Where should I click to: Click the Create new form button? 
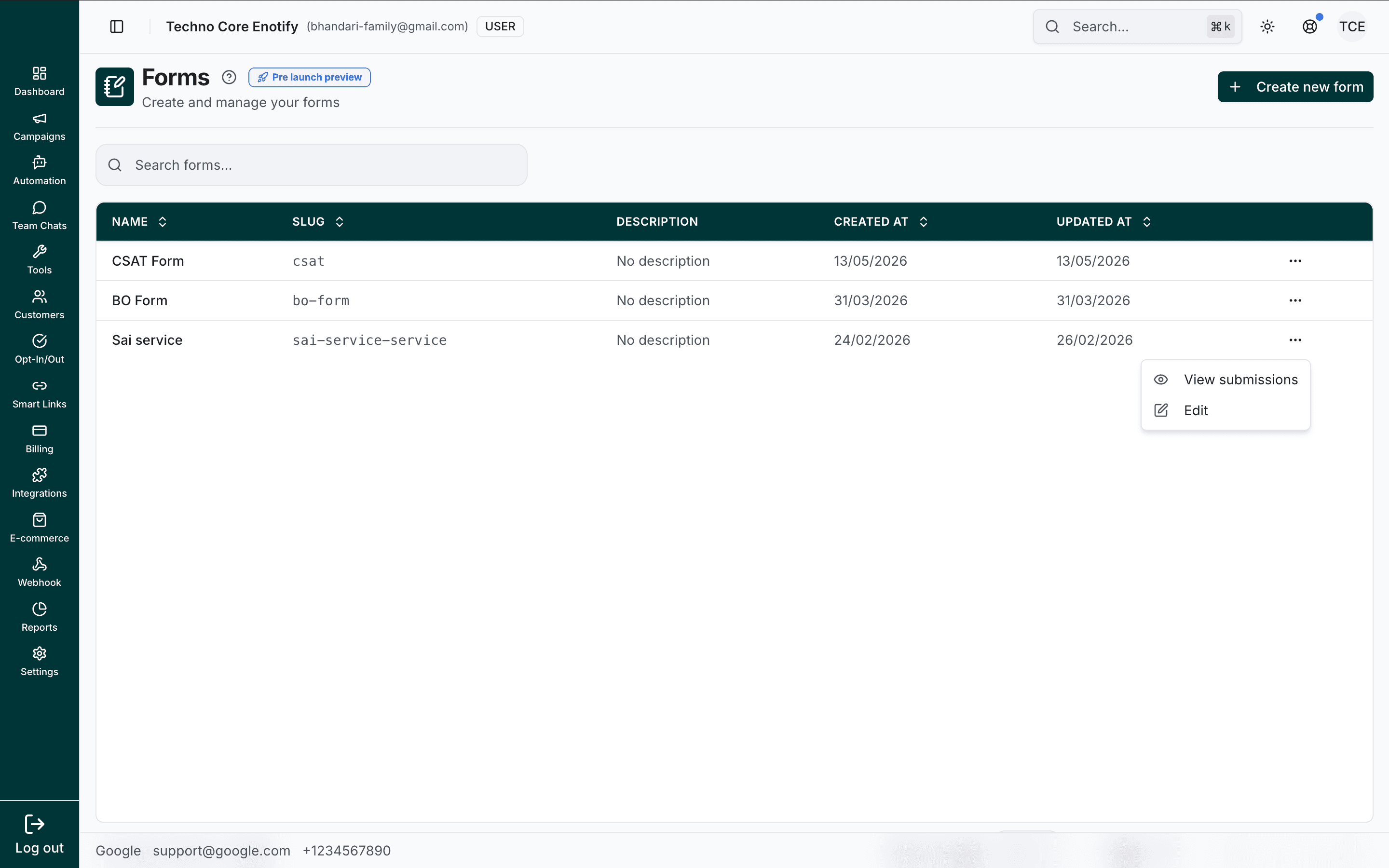click(x=1295, y=87)
